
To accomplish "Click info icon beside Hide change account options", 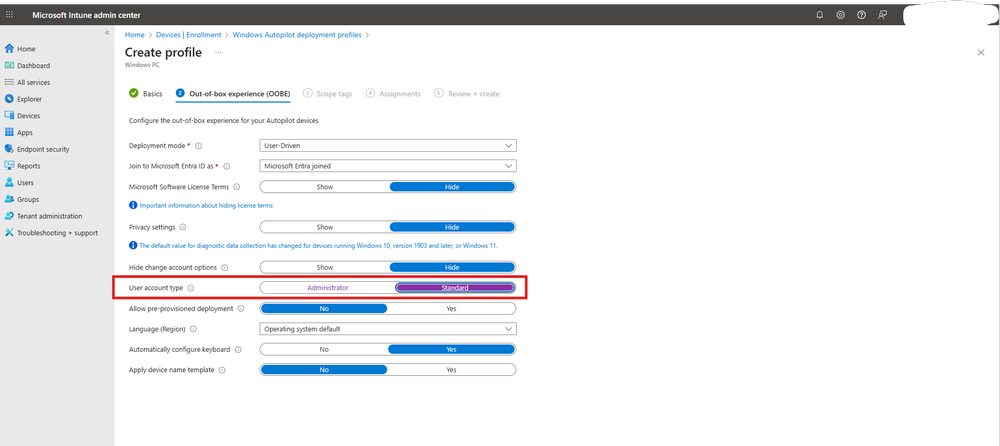I will tap(224, 268).
